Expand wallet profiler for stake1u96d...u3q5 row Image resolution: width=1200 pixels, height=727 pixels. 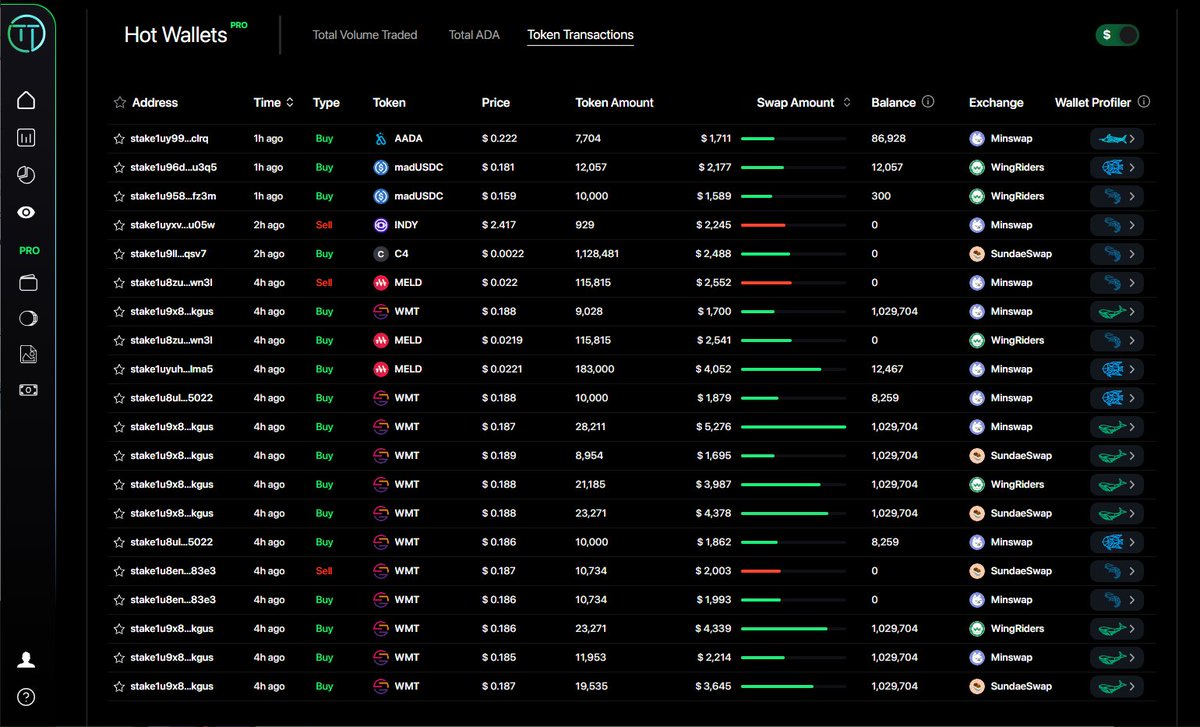pyautogui.click(x=1117, y=167)
